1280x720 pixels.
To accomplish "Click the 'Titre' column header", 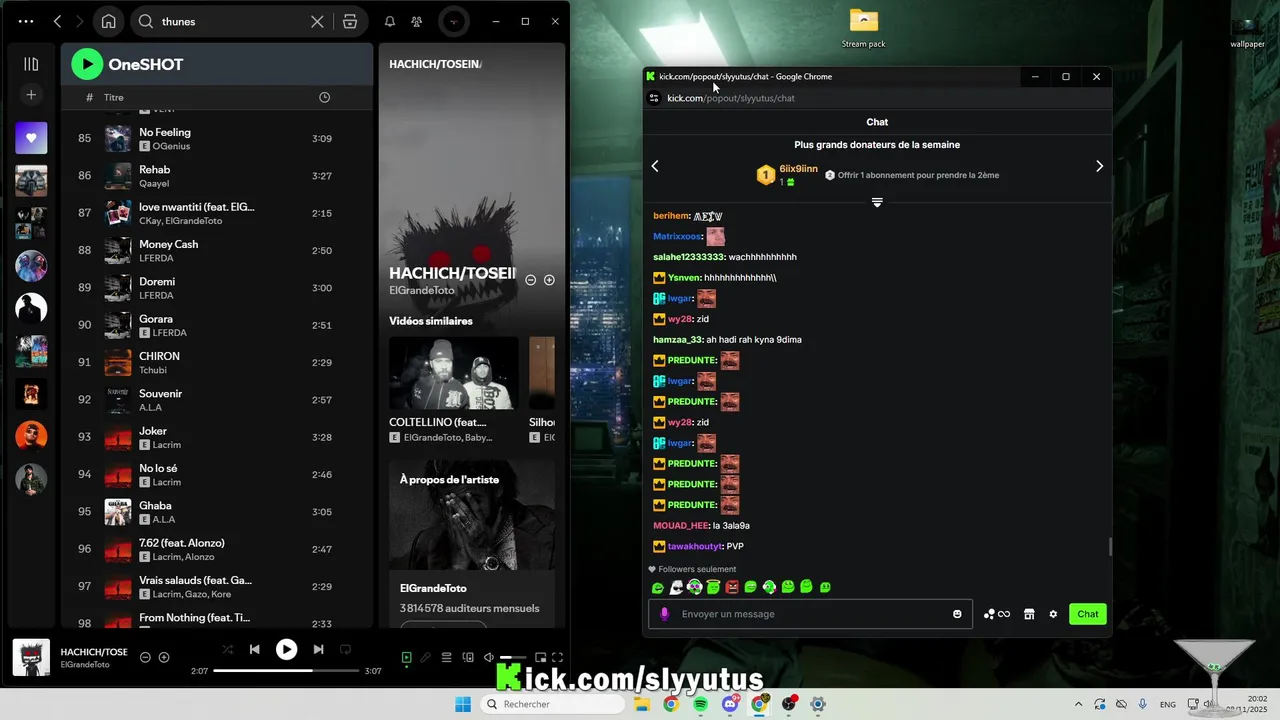I will (x=114, y=97).
